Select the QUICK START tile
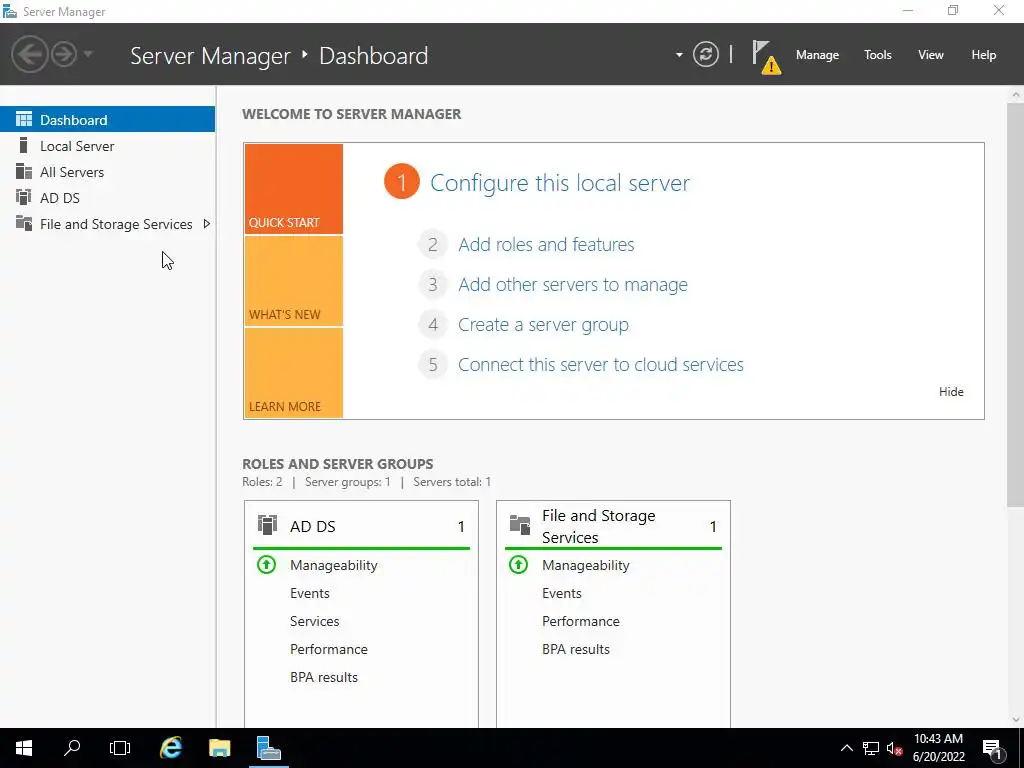Screen dimensions: 1024x768 (293, 189)
